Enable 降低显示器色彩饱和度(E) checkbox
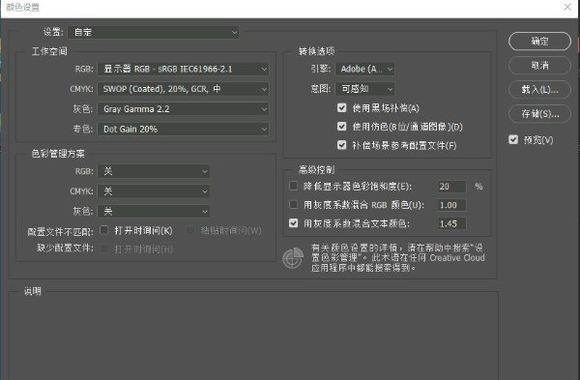Viewport: 580px width, 380px height. [x=293, y=186]
